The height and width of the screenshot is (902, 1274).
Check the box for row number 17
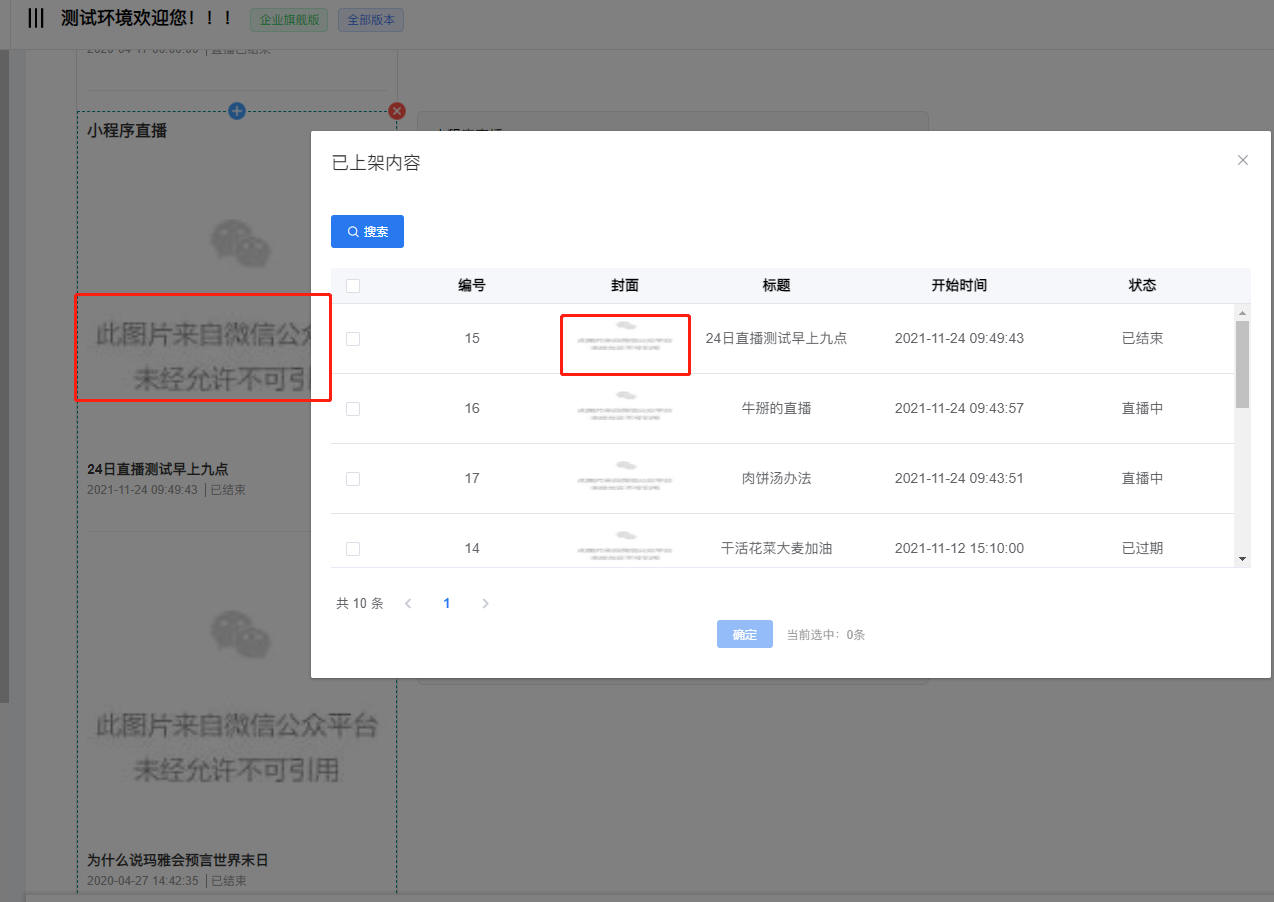click(353, 479)
